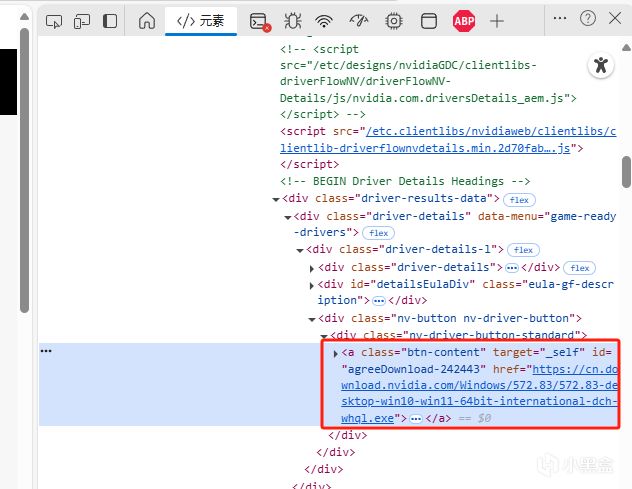Image resolution: width=632 pixels, height=489 pixels.
Task: Click the elements panel scroll-up arrow
Action: coord(626,48)
